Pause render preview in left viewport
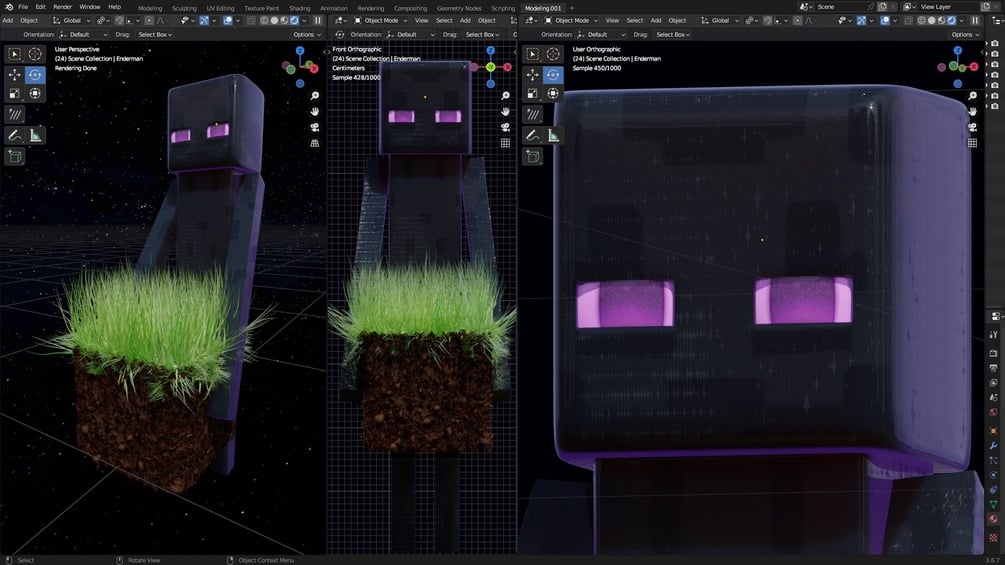 (x=317, y=20)
